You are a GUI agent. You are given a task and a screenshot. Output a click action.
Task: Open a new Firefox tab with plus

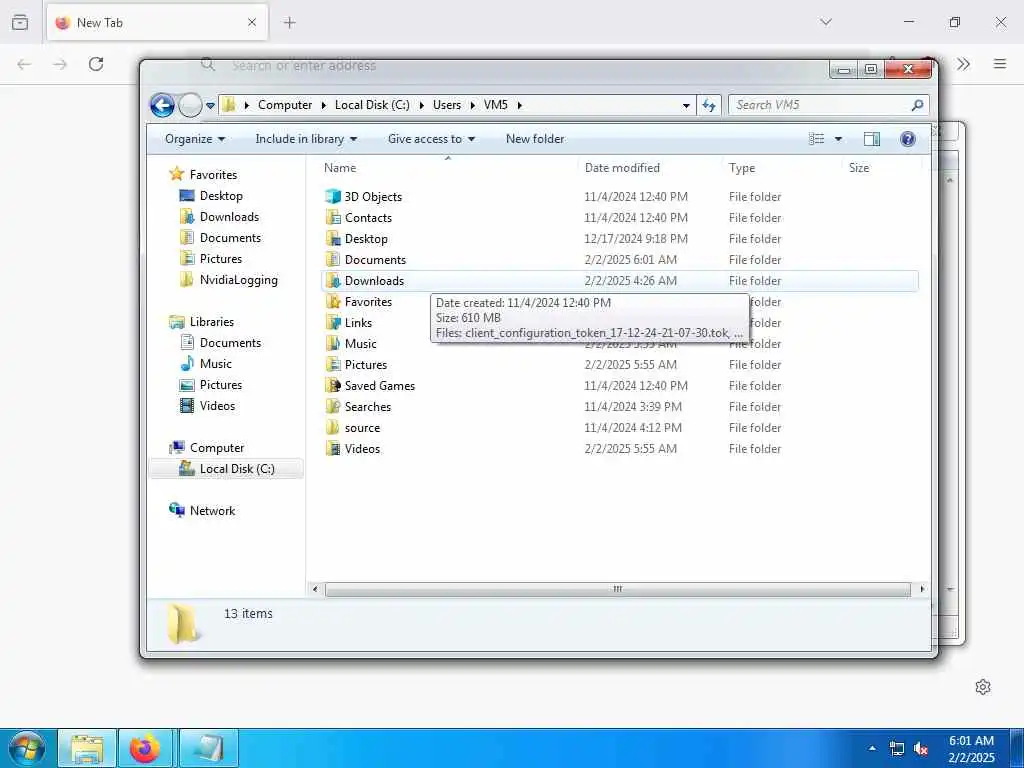289,23
